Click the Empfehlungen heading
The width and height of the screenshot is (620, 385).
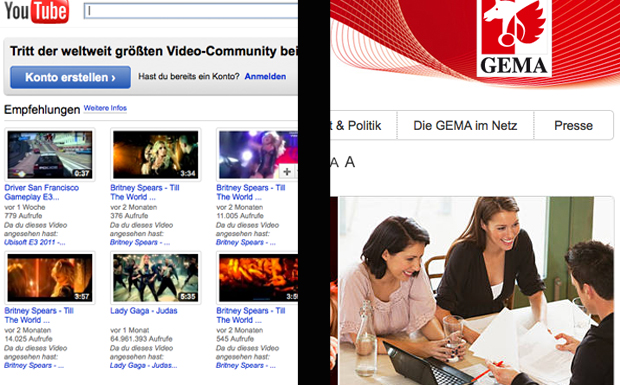(x=42, y=109)
